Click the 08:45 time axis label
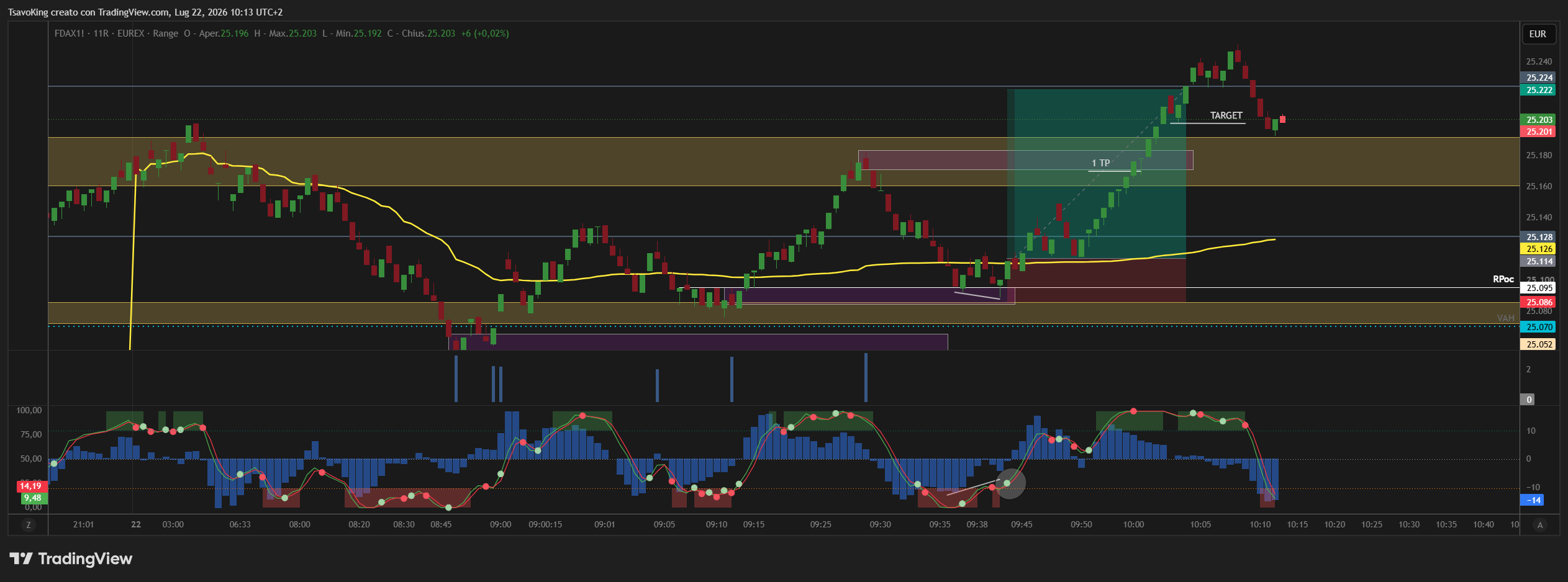 [x=441, y=525]
